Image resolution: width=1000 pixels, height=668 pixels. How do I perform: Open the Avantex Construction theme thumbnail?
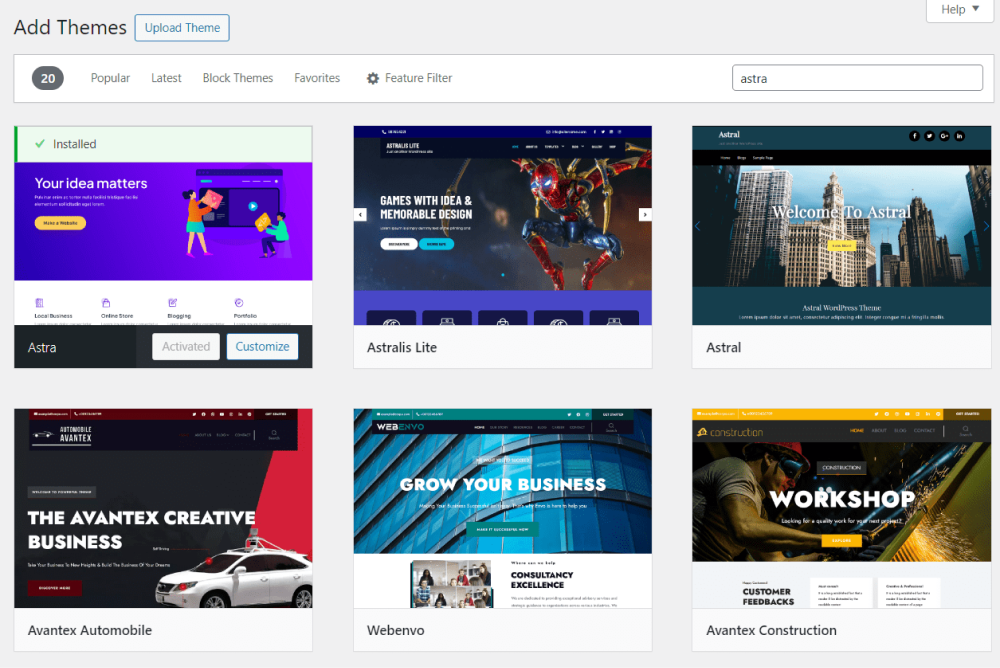[x=841, y=508]
